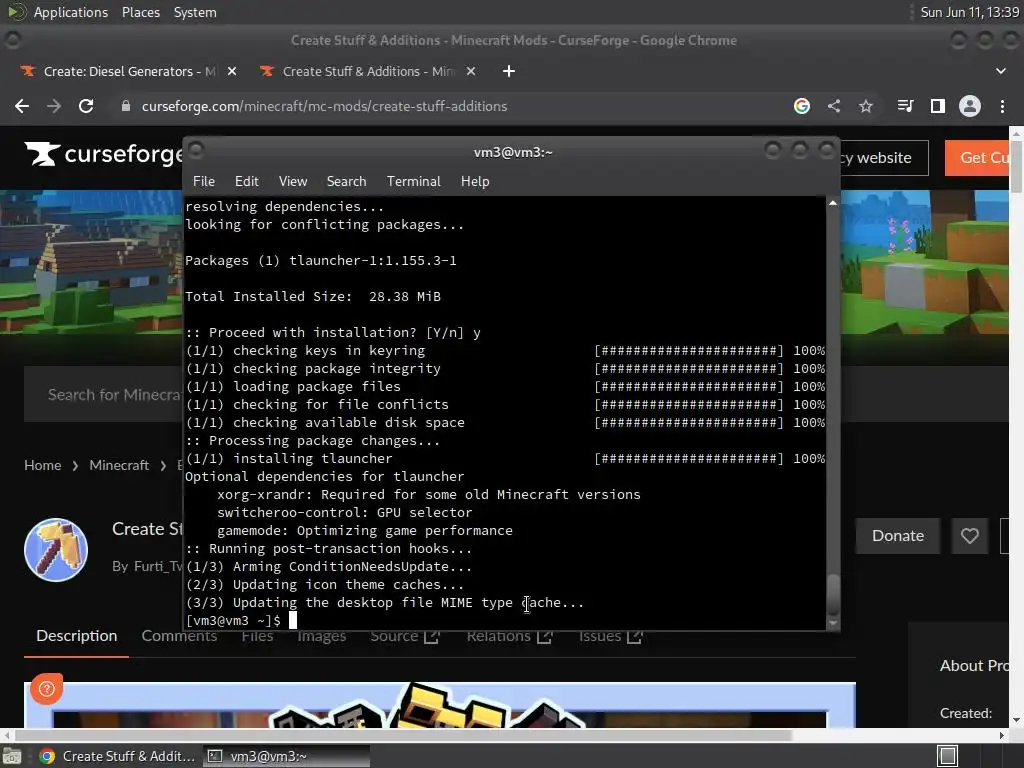Open terminal File menu

(204, 182)
